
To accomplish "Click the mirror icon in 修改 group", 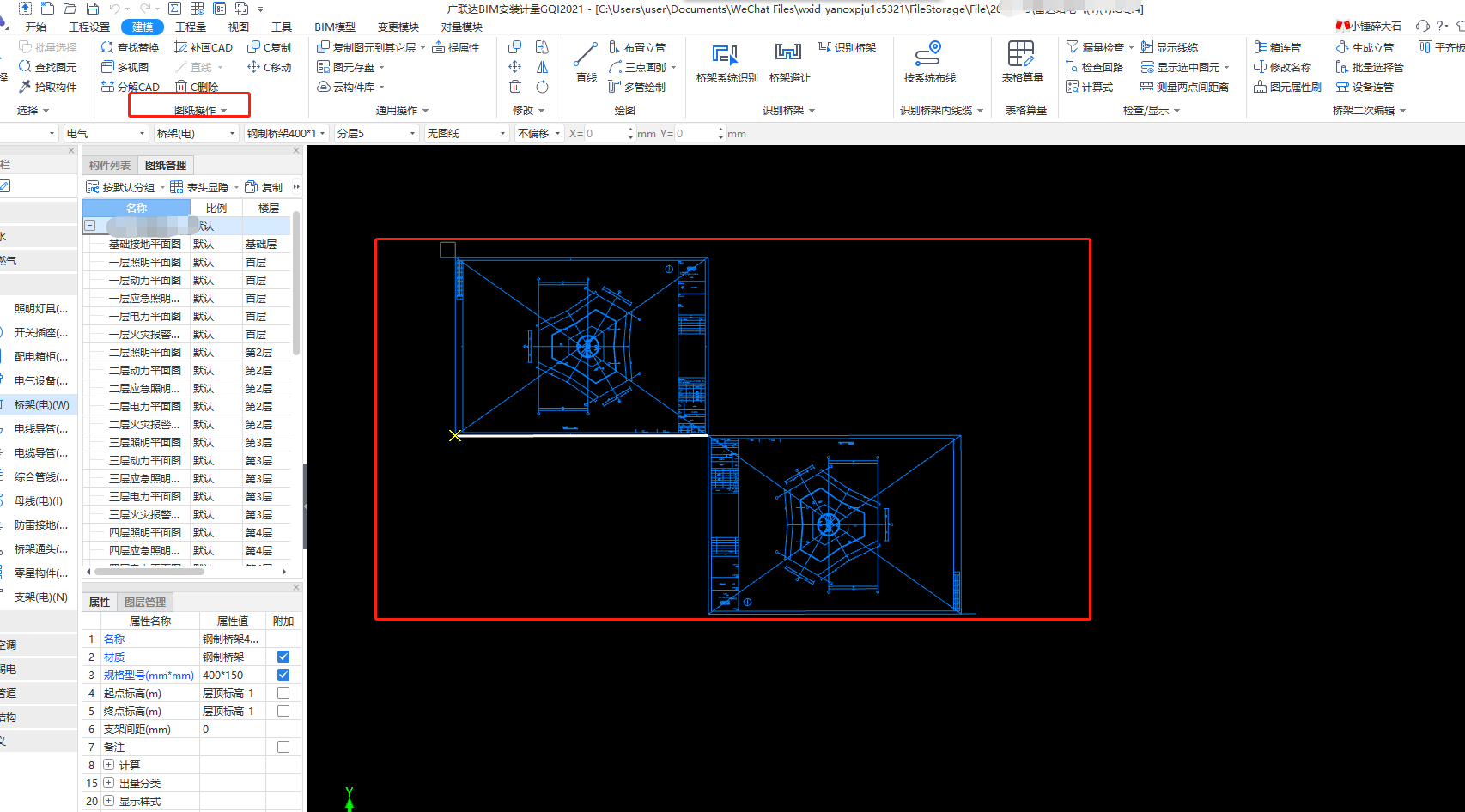I will pos(542,67).
